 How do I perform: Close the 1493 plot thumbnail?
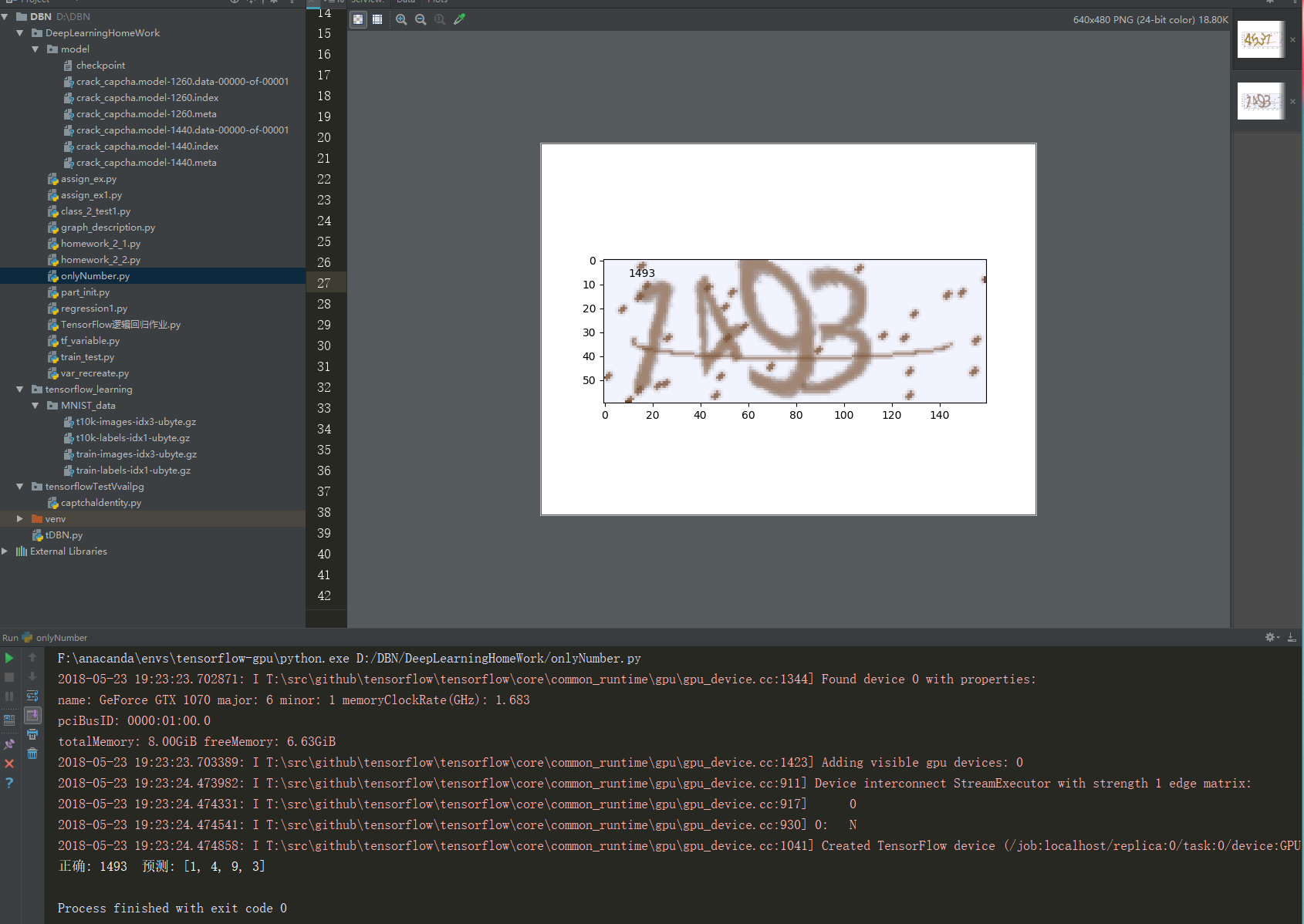[x=1292, y=101]
